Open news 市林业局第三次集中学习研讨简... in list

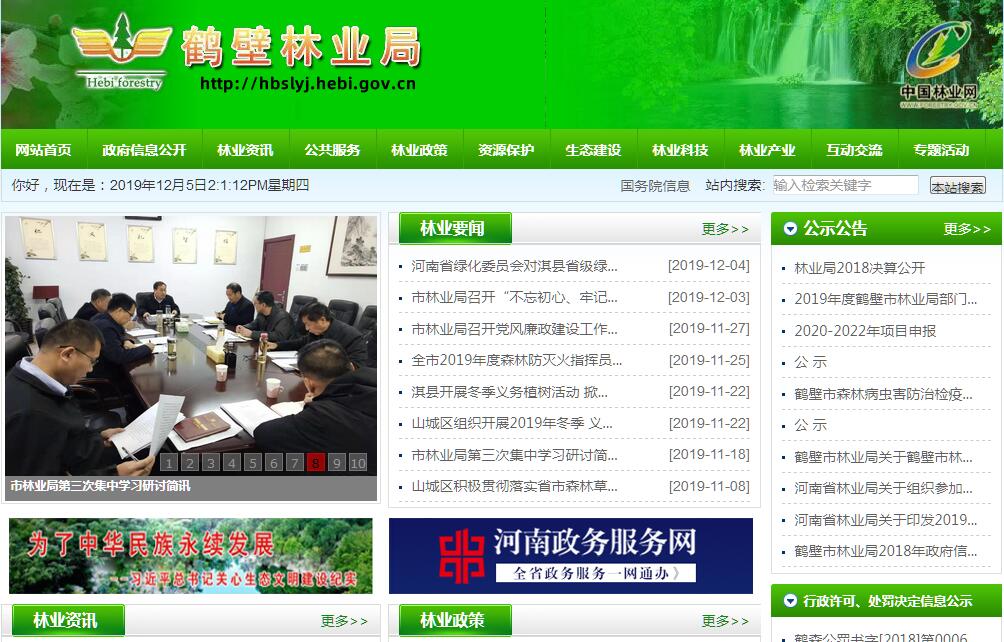point(514,455)
